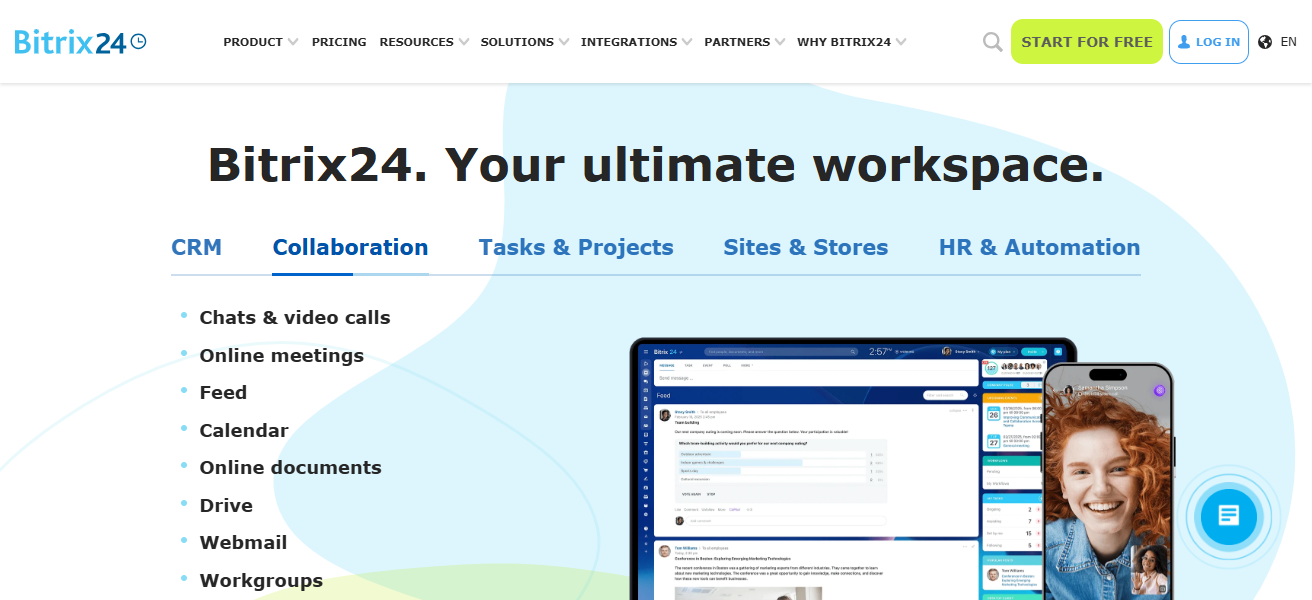Image resolution: width=1312 pixels, height=600 pixels.
Task: Click the START FOR FREE button
Action: 1086,41
